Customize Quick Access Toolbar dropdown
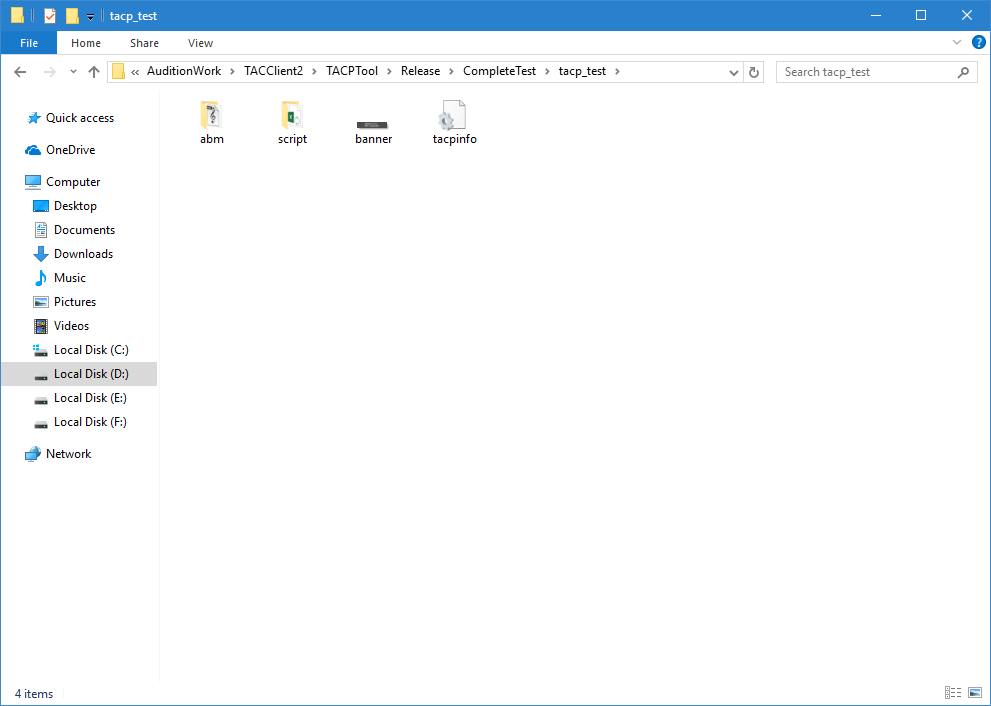The image size is (991, 706). click(90, 16)
